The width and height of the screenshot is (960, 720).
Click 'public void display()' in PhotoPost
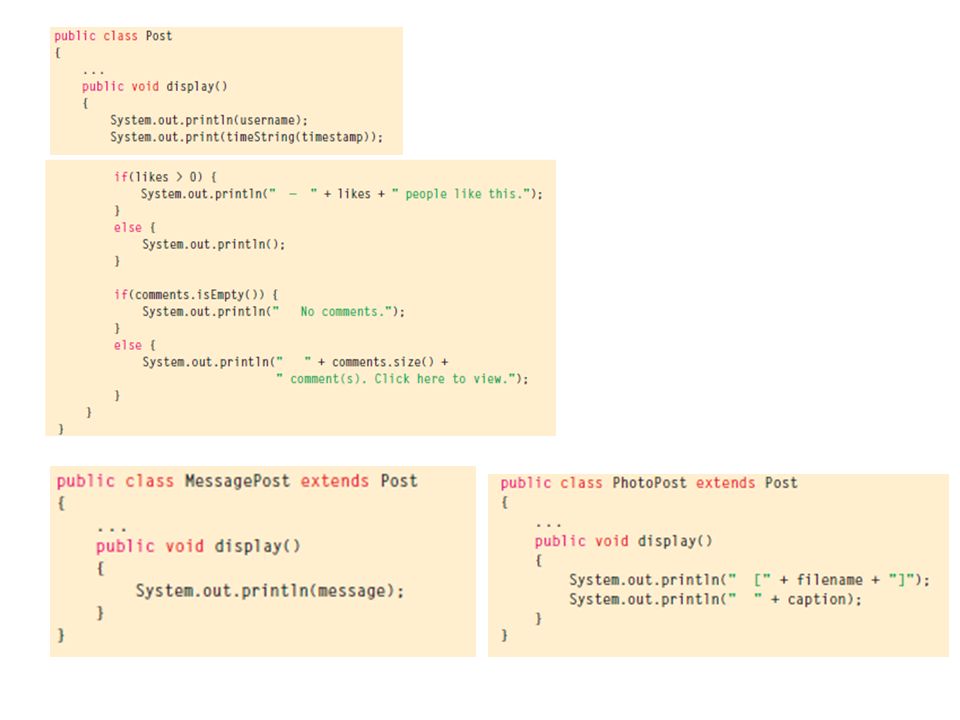(623, 541)
